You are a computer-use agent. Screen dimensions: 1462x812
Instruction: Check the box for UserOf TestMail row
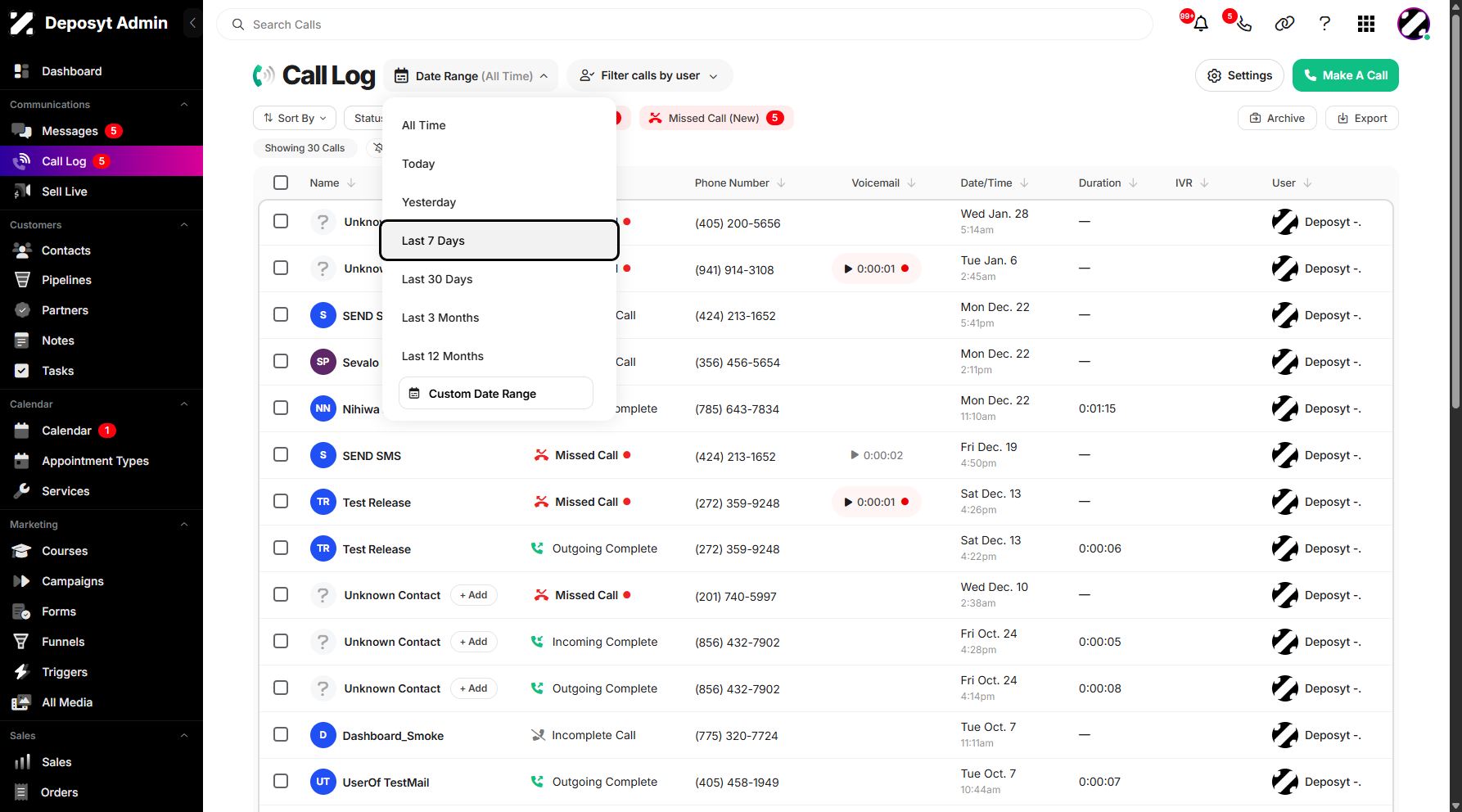coord(281,781)
